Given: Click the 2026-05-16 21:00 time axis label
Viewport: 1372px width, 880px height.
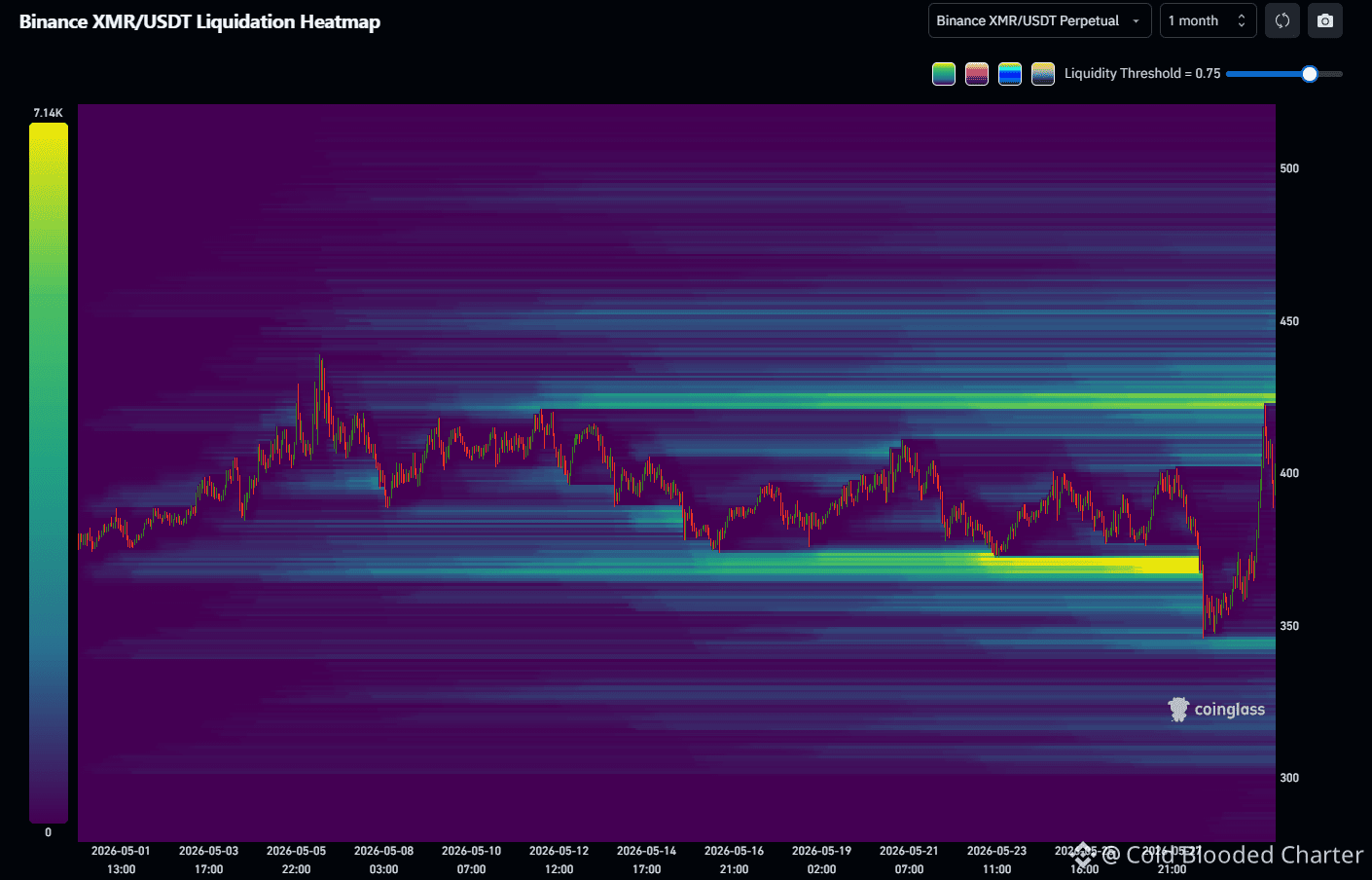Looking at the screenshot, I should click(734, 860).
